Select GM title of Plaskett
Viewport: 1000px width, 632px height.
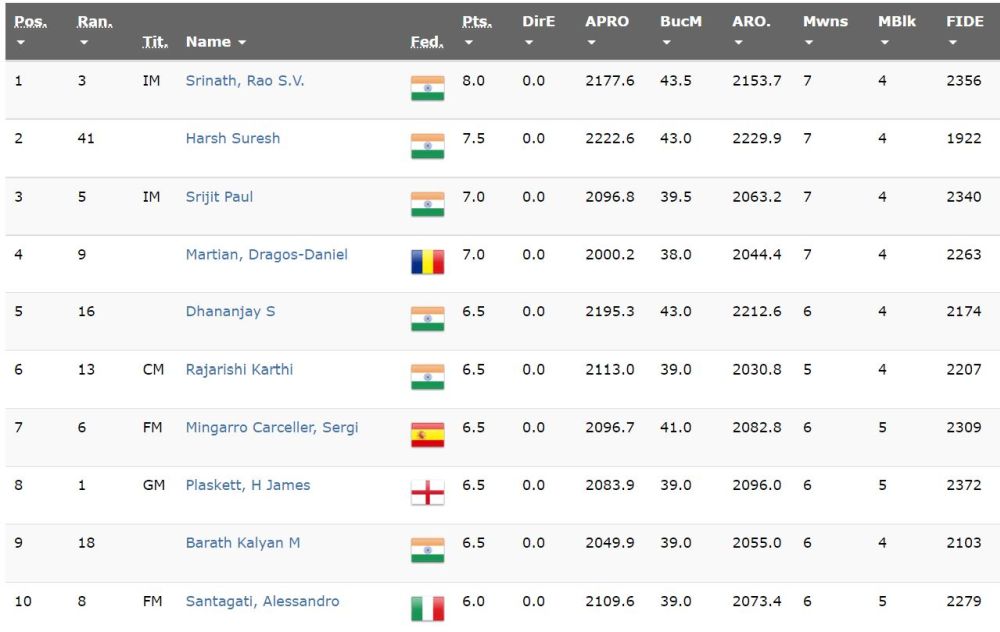tap(154, 485)
